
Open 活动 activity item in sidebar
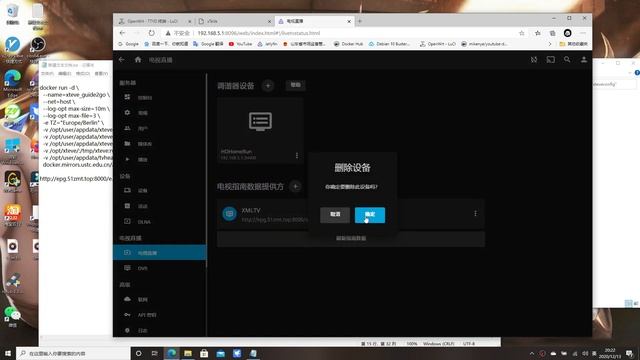(x=160, y=206)
